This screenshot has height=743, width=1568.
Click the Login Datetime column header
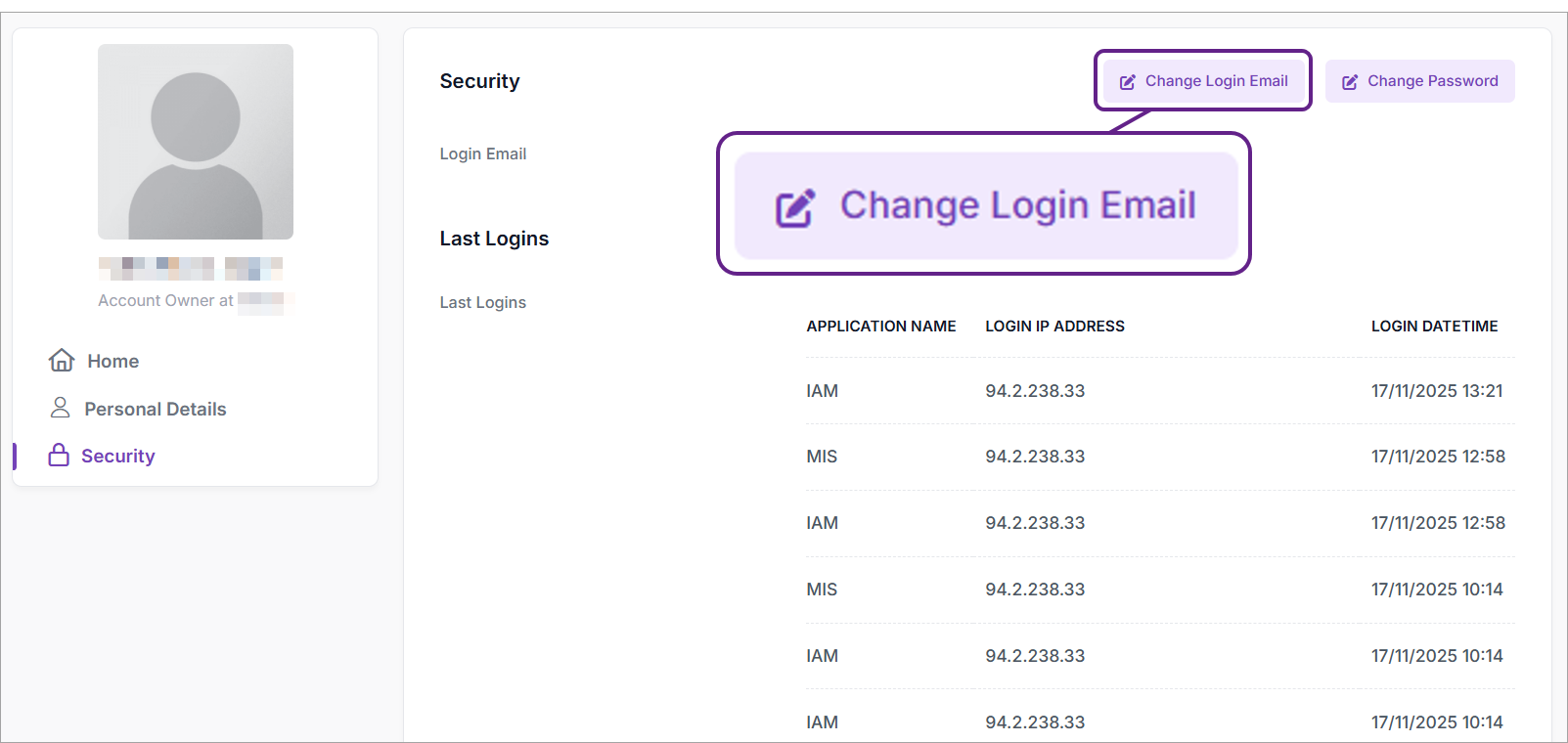coord(1434,327)
